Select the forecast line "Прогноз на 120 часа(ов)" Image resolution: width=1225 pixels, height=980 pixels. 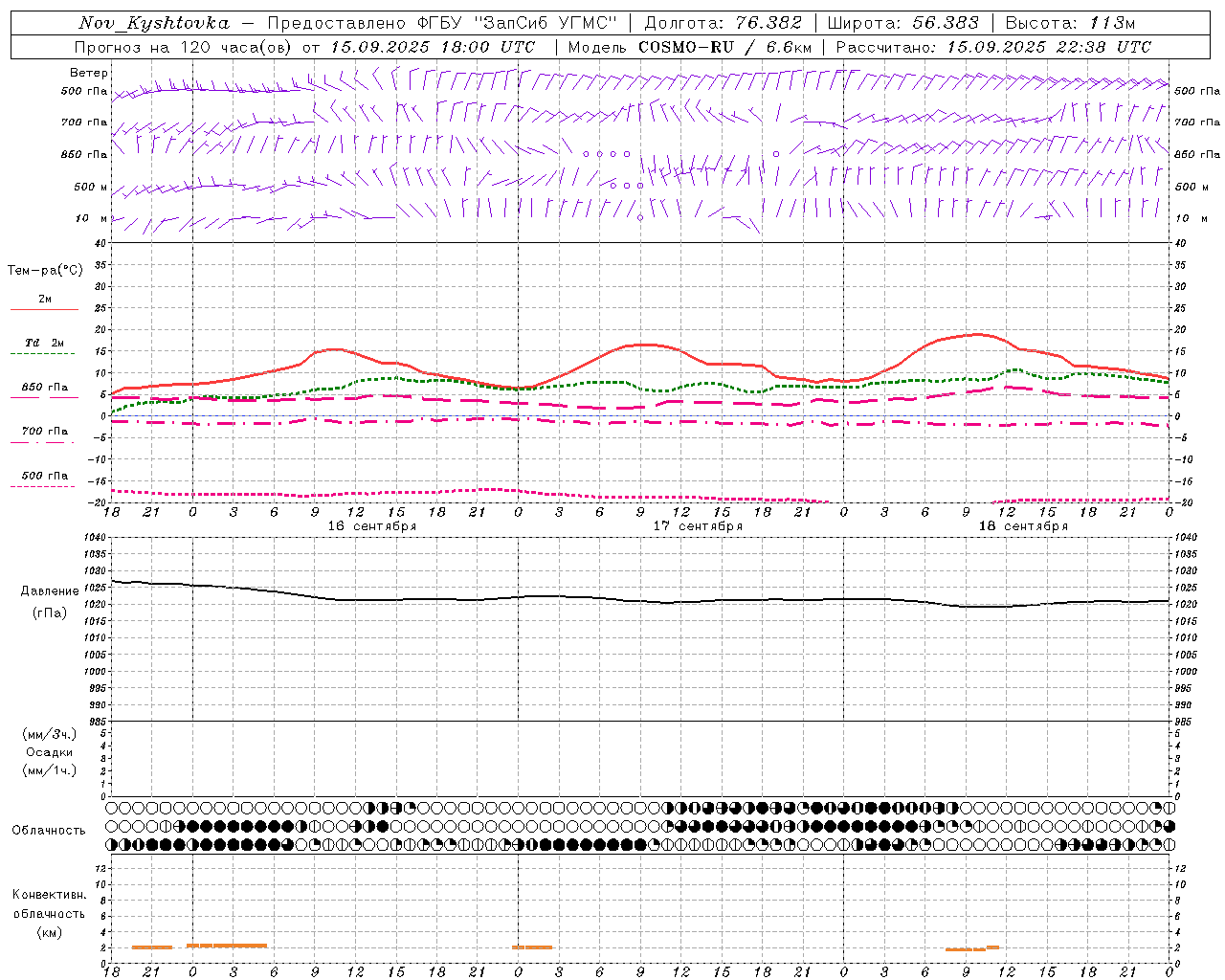(186, 47)
